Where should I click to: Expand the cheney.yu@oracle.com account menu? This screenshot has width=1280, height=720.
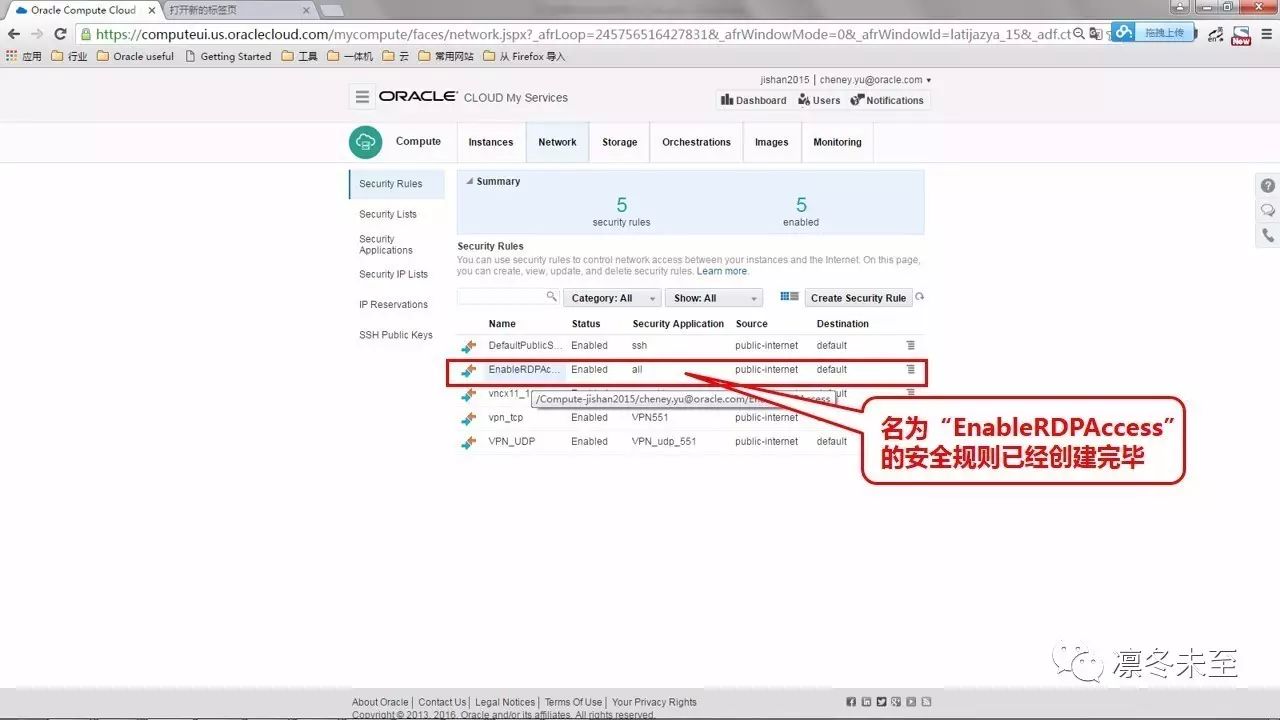875,80
